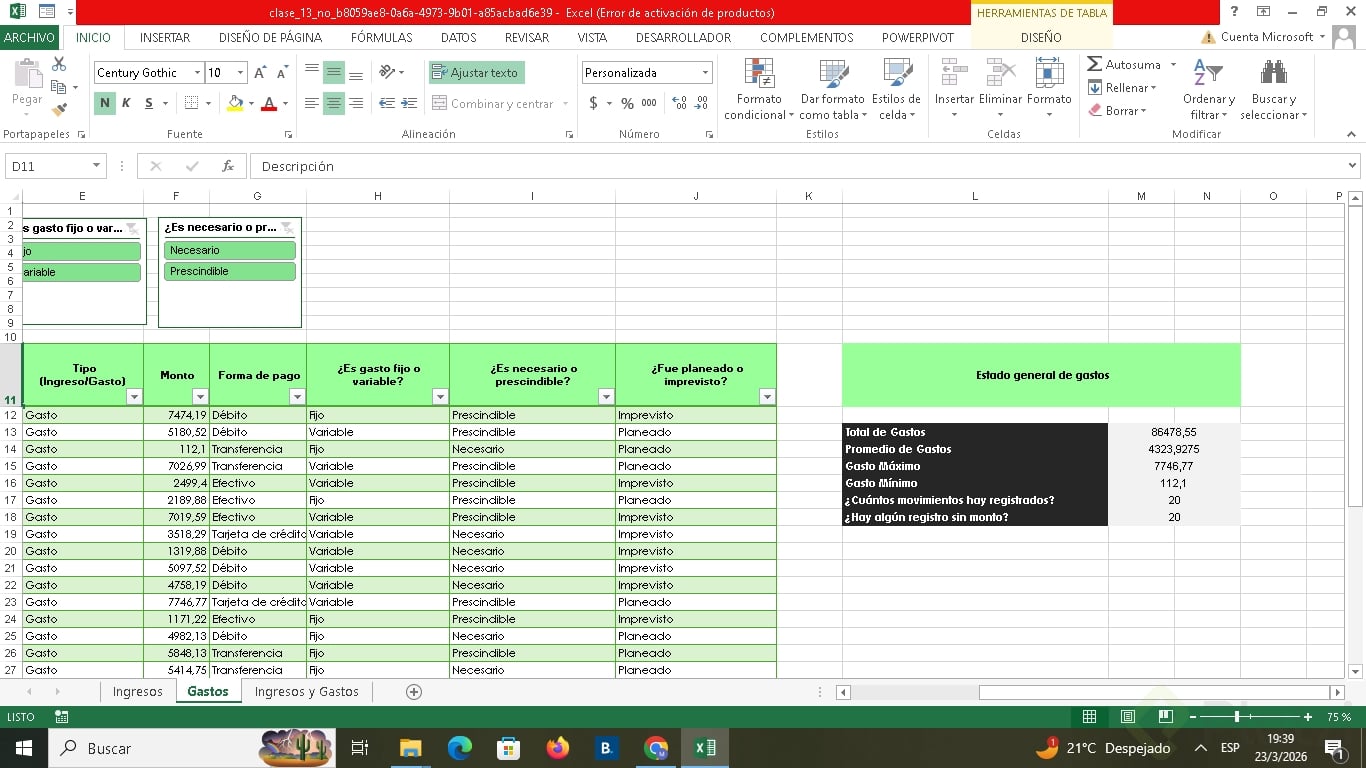Expand the Name Box dropdown for D11
This screenshot has height=768, width=1366.
(97, 166)
